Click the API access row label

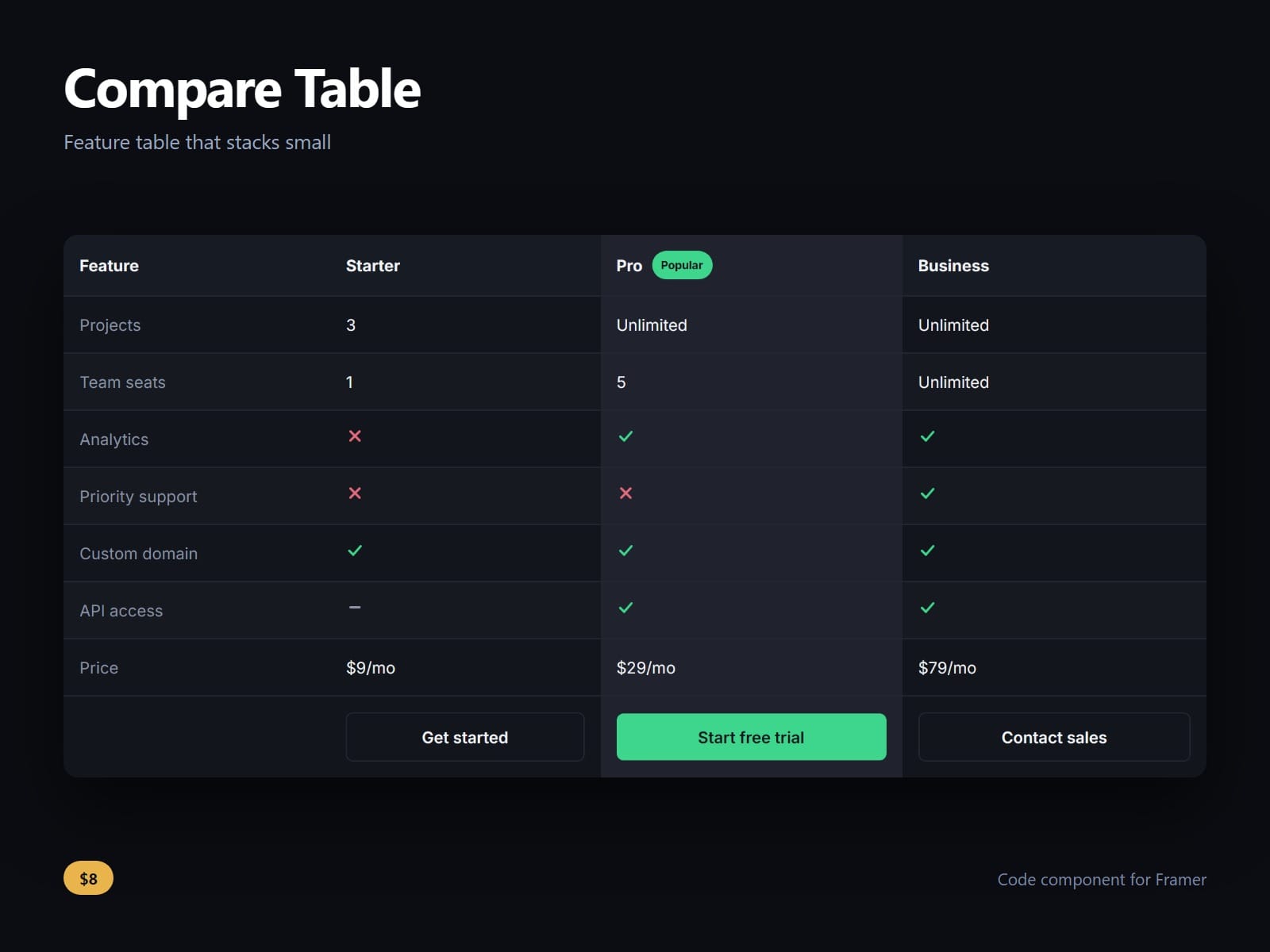(x=121, y=611)
